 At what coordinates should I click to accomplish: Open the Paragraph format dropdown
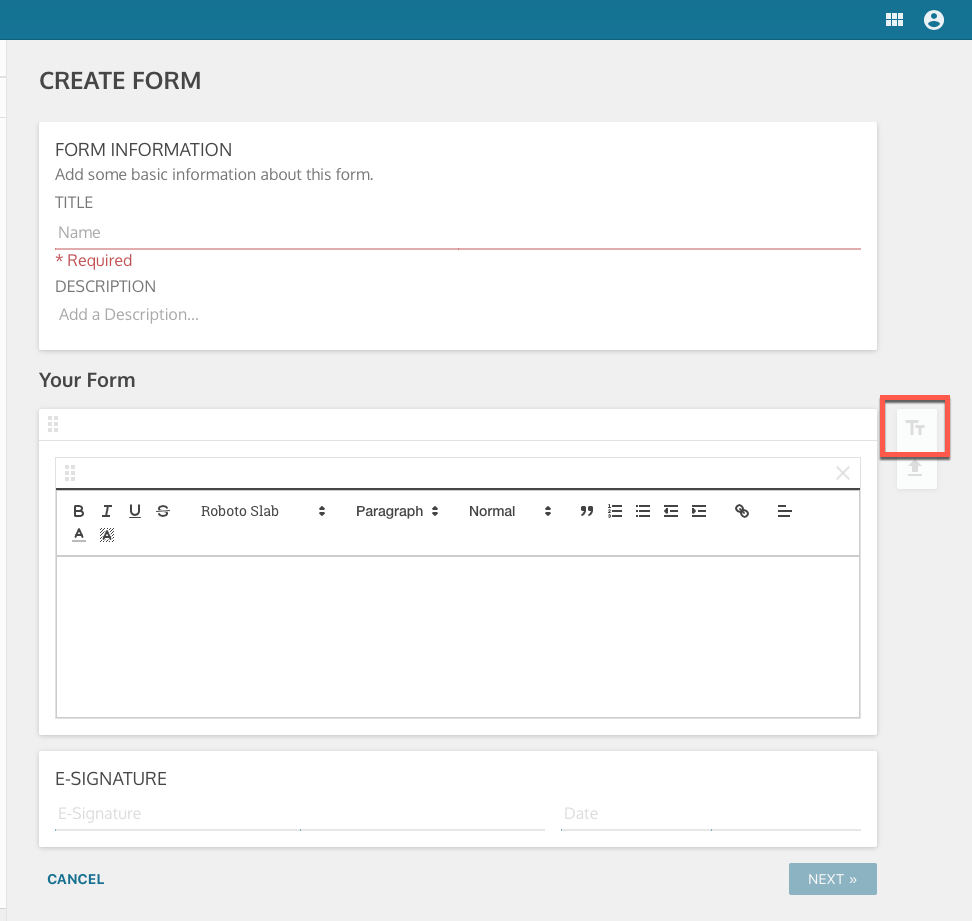coord(397,511)
